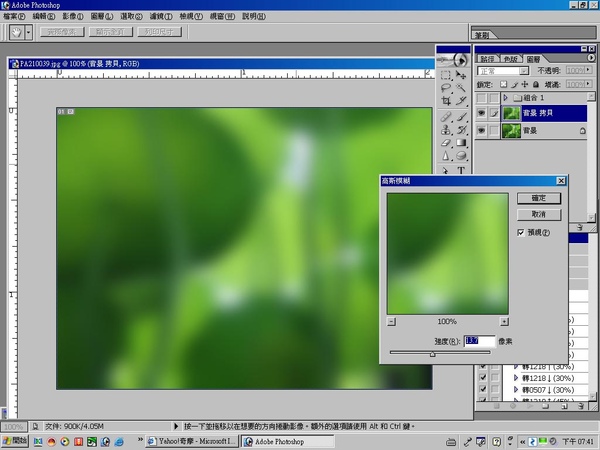Viewport: 600px width, 450px height.
Task: Select the Path Selection arrow tool
Action: [x=446, y=170]
